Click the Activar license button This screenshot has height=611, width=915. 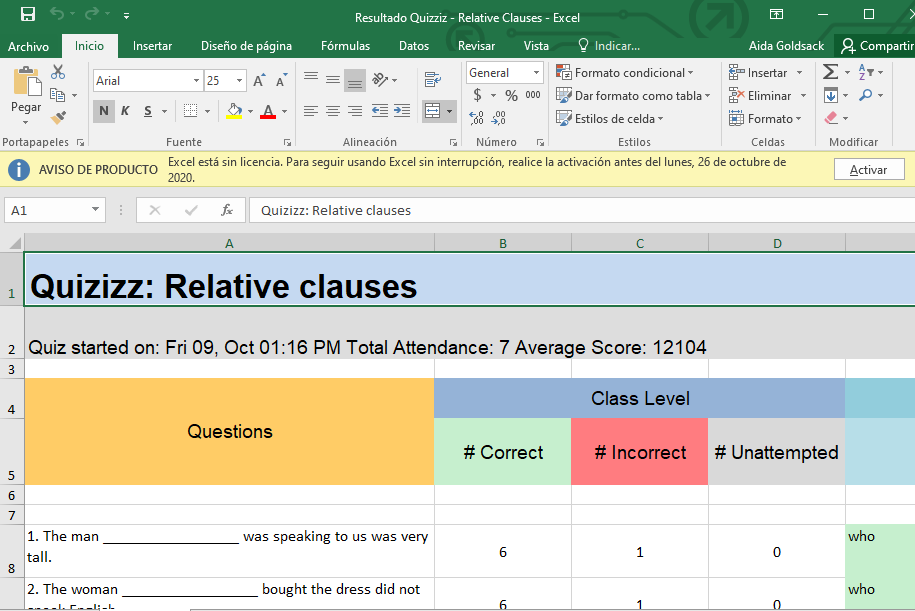pyautogui.click(x=868, y=170)
